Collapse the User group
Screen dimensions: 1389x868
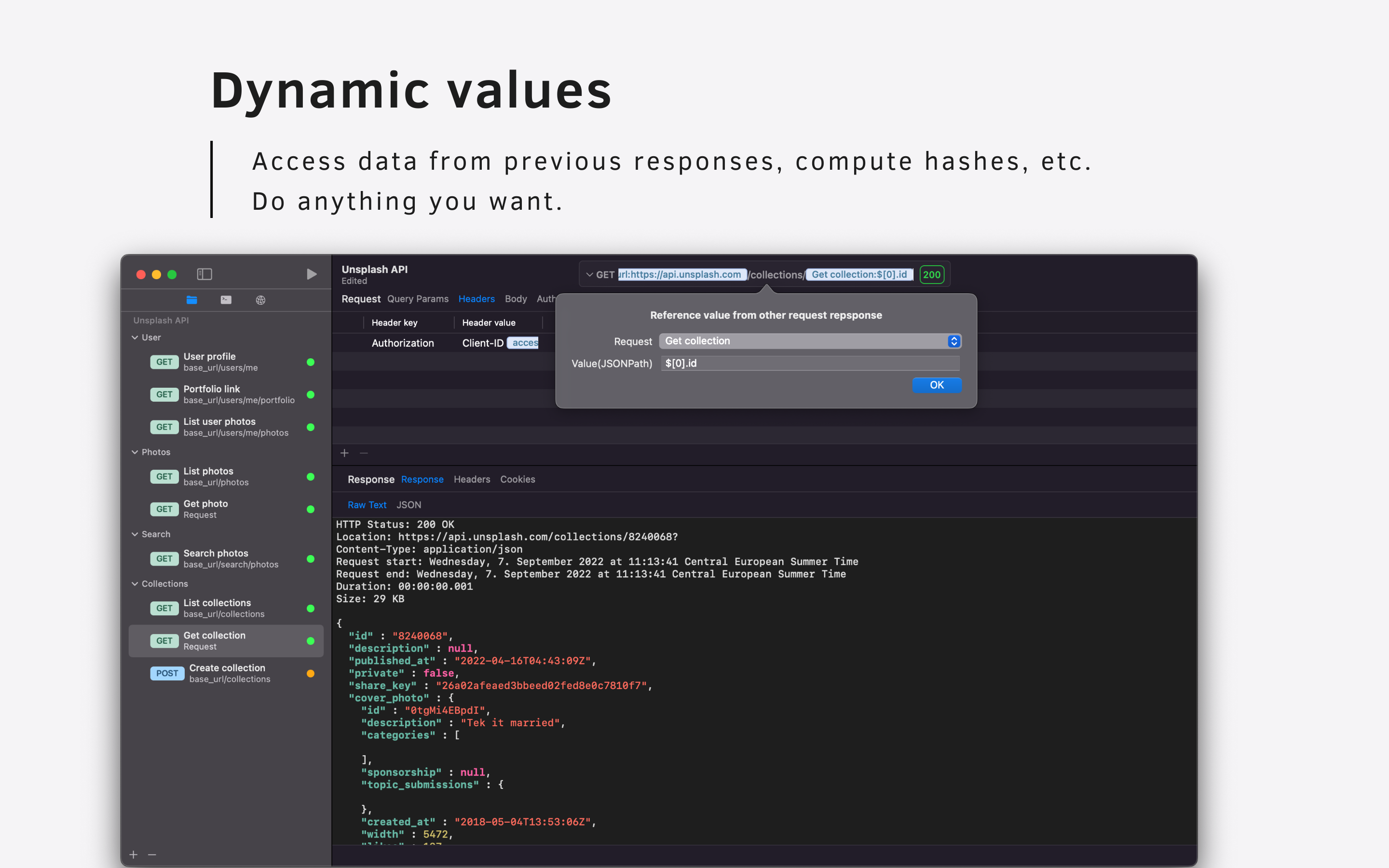[135, 338]
